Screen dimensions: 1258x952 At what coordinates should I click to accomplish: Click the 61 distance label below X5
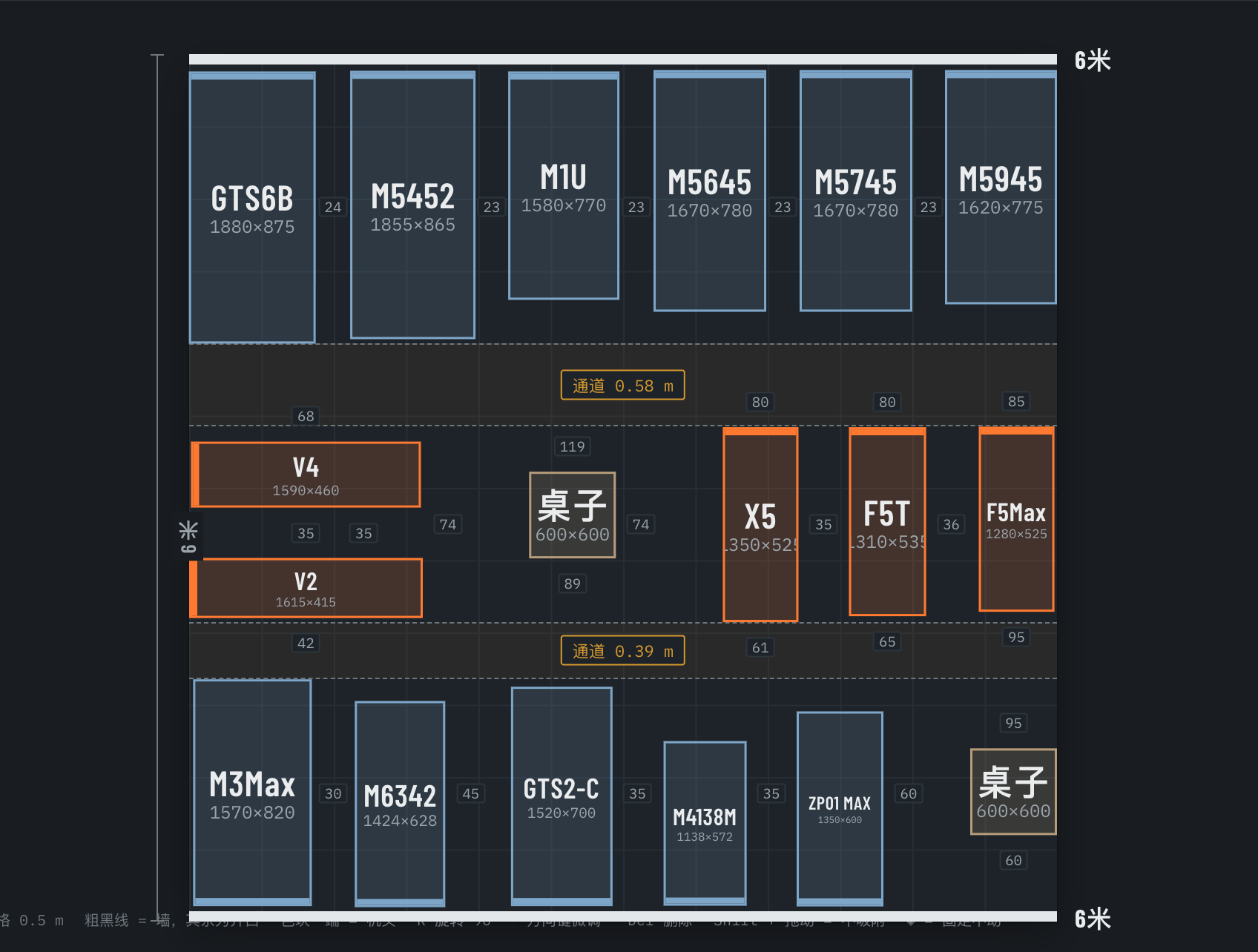pos(760,647)
